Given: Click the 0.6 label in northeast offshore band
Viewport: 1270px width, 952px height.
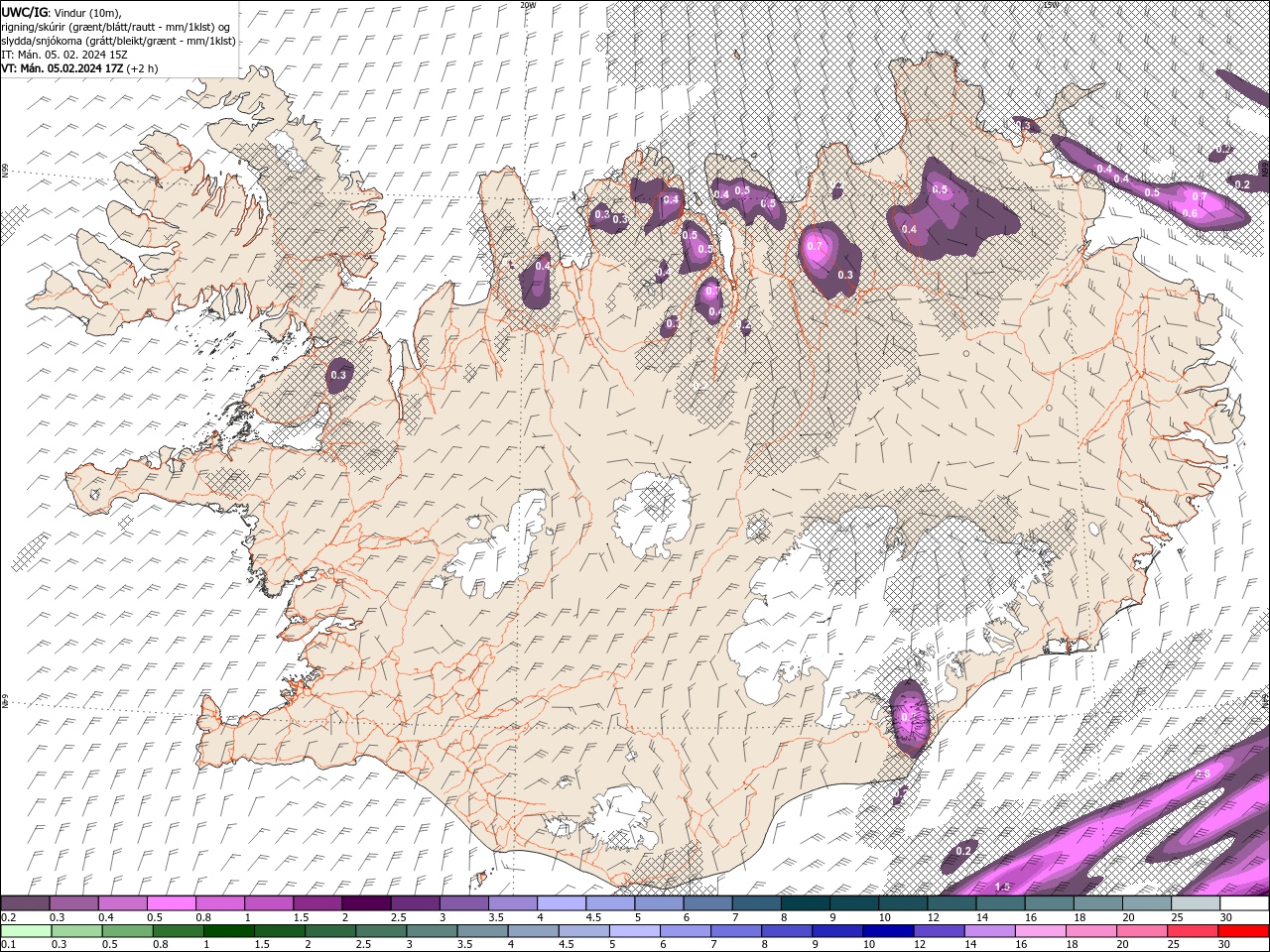Looking at the screenshot, I should (x=1190, y=213).
